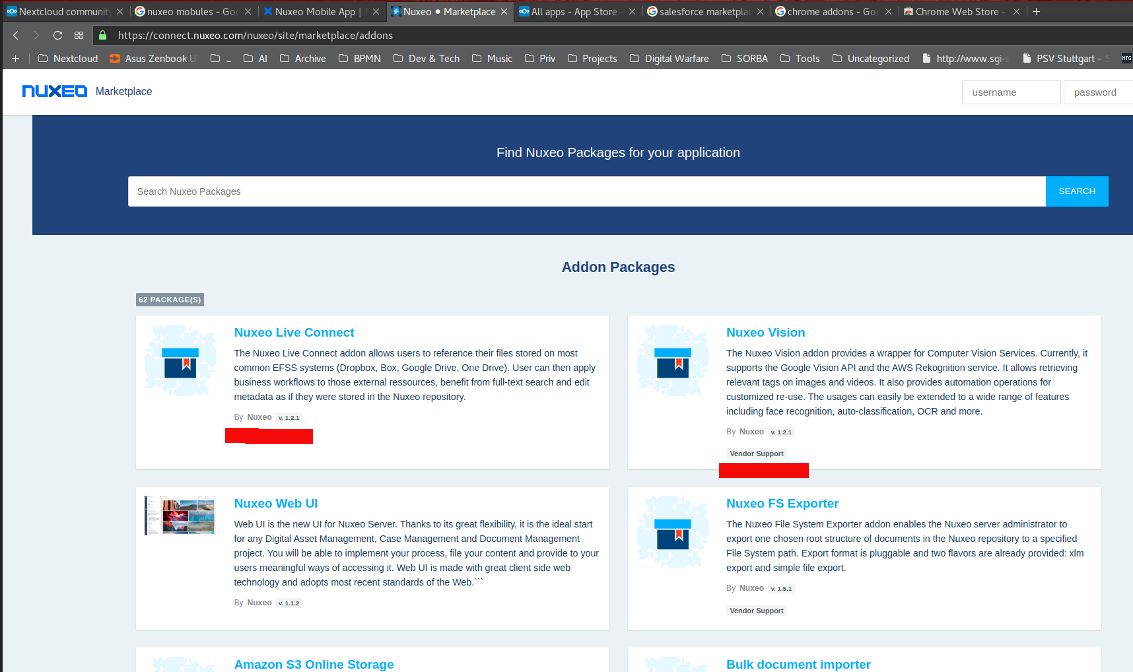Viewport: 1133px width, 672px height.
Task: Open the Nuxeo FS Exporter package
Action: (x=783, y=504)
